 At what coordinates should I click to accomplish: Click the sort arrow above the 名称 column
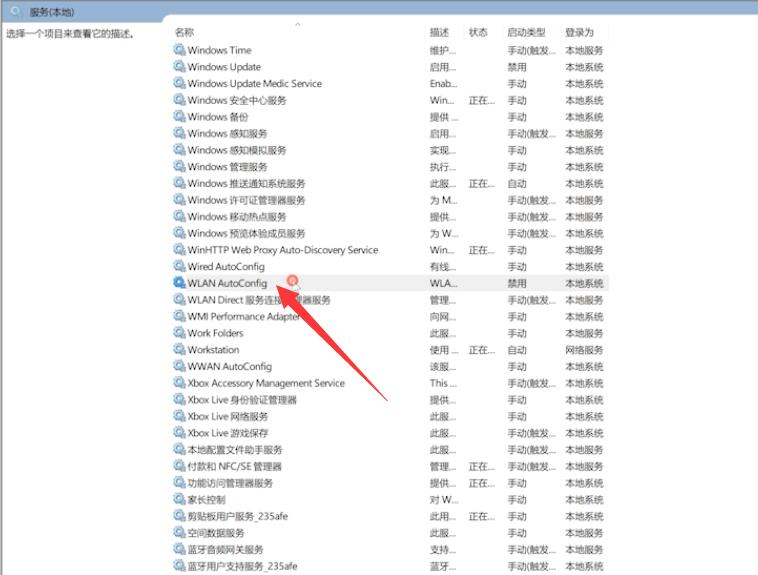297,24
